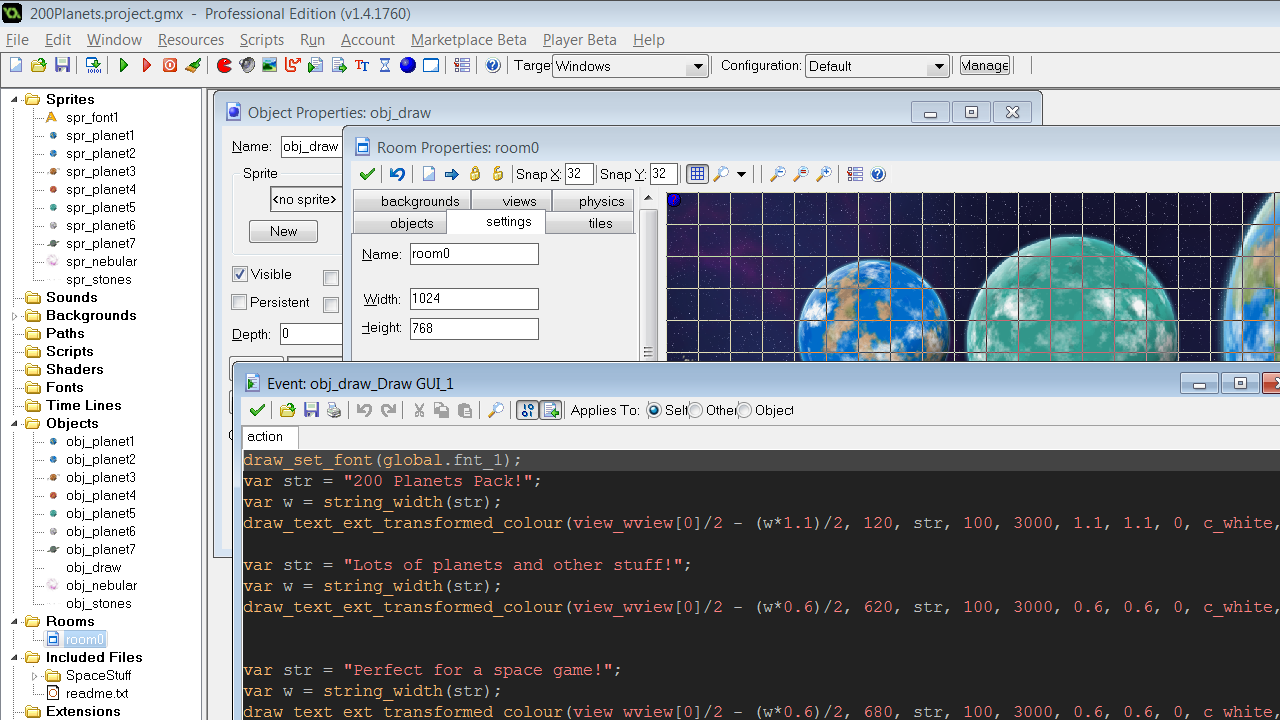
Task: Open the Configuration dropdown showing Default
Action: coord(939,66)
